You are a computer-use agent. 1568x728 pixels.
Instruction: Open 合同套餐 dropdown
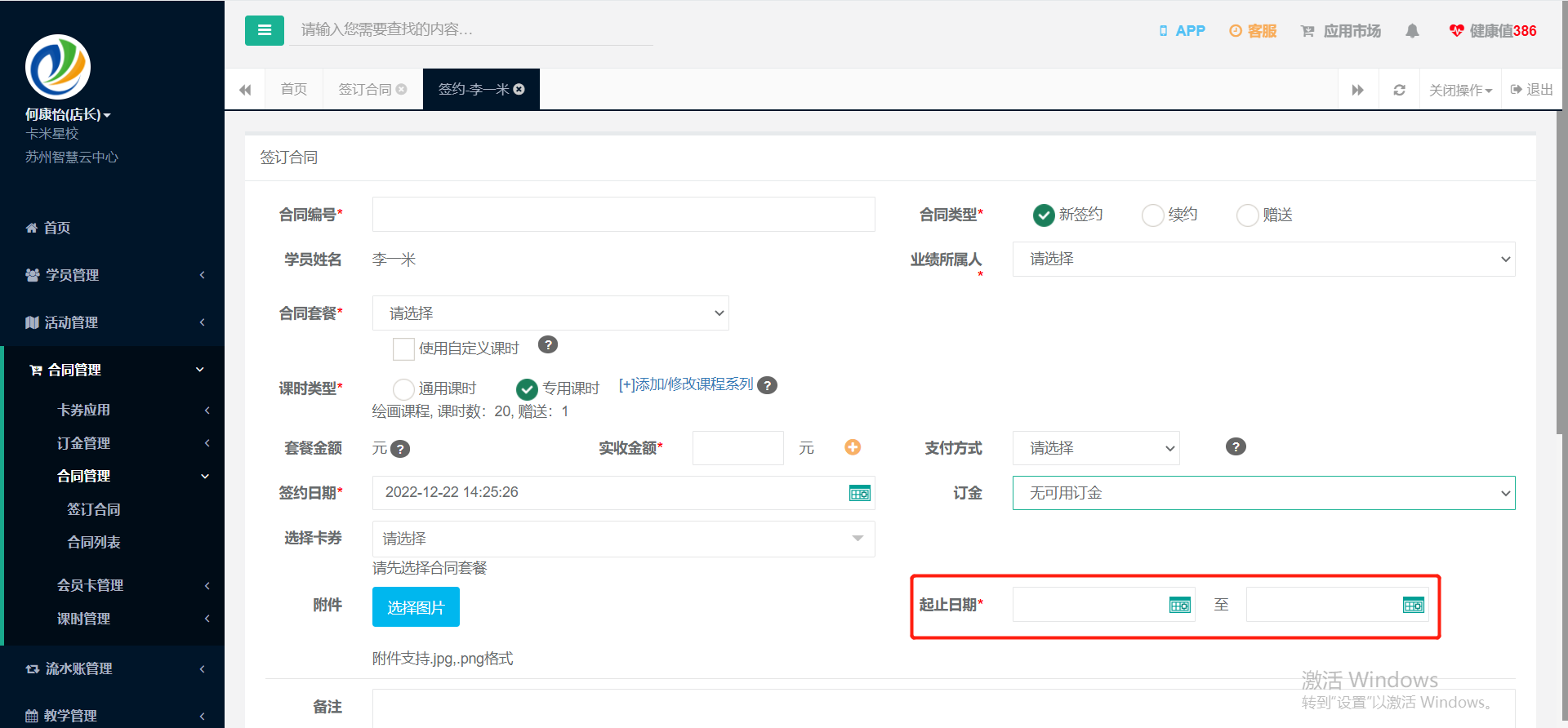point(550,313)
